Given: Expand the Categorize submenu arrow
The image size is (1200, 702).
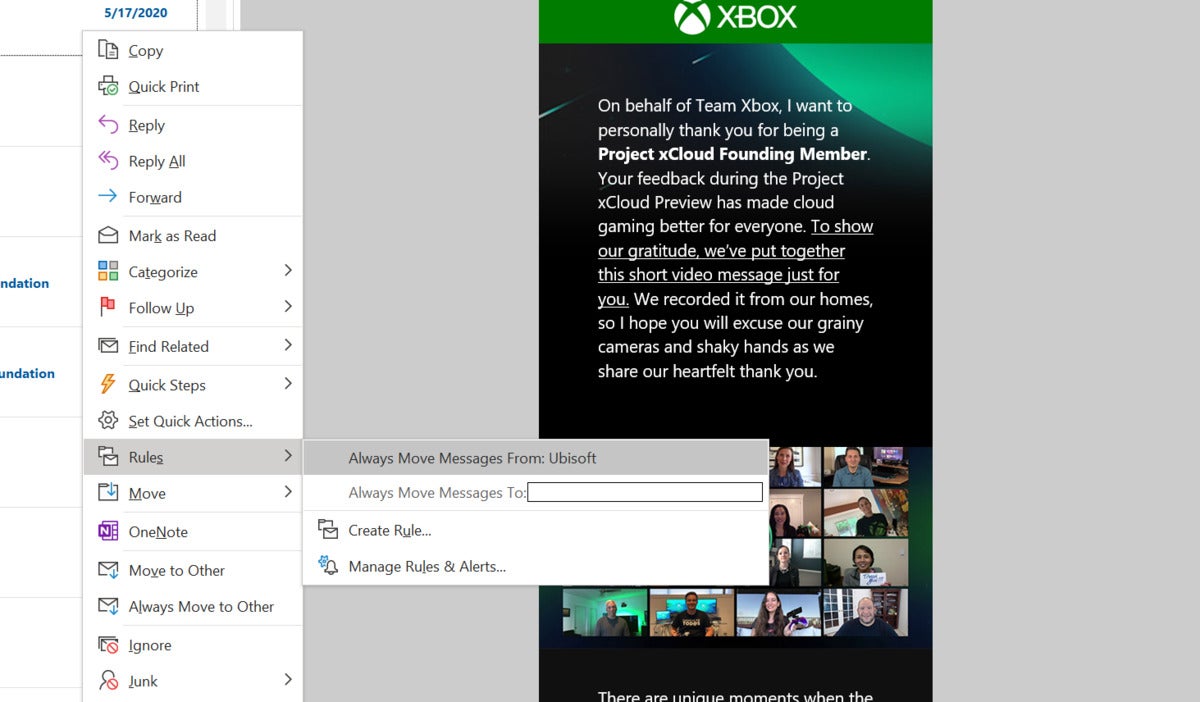Looking at the screenshot, I should coord(288,271).
